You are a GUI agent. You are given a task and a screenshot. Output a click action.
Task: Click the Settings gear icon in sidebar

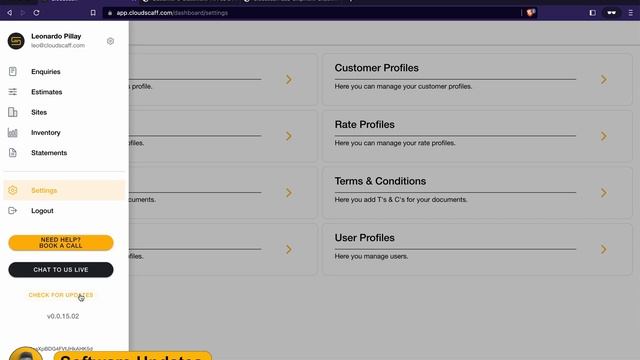pos(13,190)
